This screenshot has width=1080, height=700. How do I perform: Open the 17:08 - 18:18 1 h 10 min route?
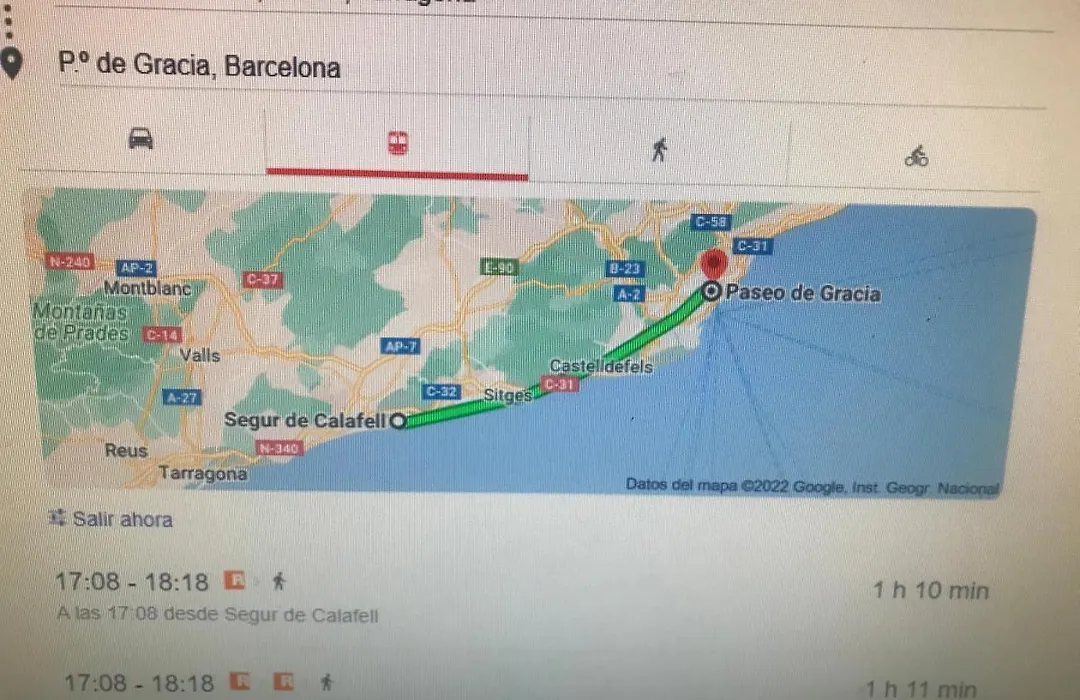(523, 597)
